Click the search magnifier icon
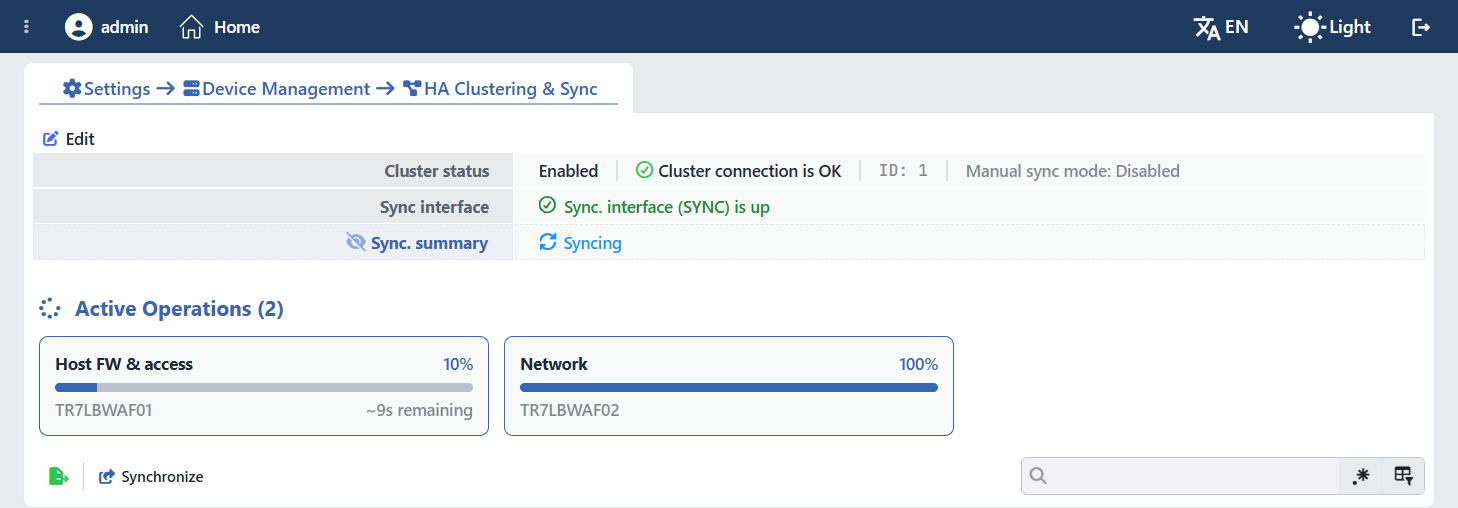Image resolution: width=1458 pixels, height=508 pixels. [x=1038, y=476]
